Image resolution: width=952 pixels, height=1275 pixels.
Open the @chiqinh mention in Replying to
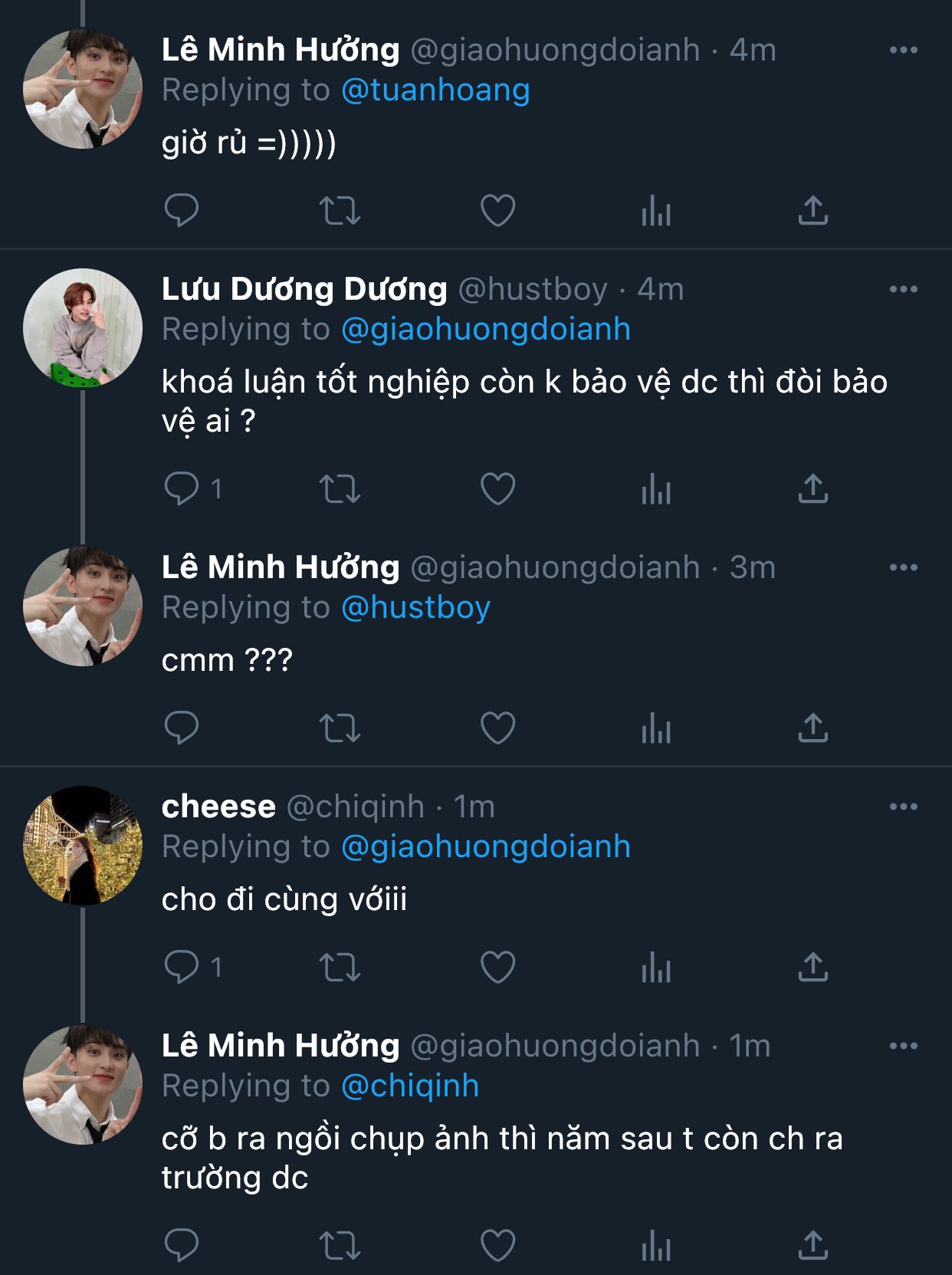[x=410, y=1086]
